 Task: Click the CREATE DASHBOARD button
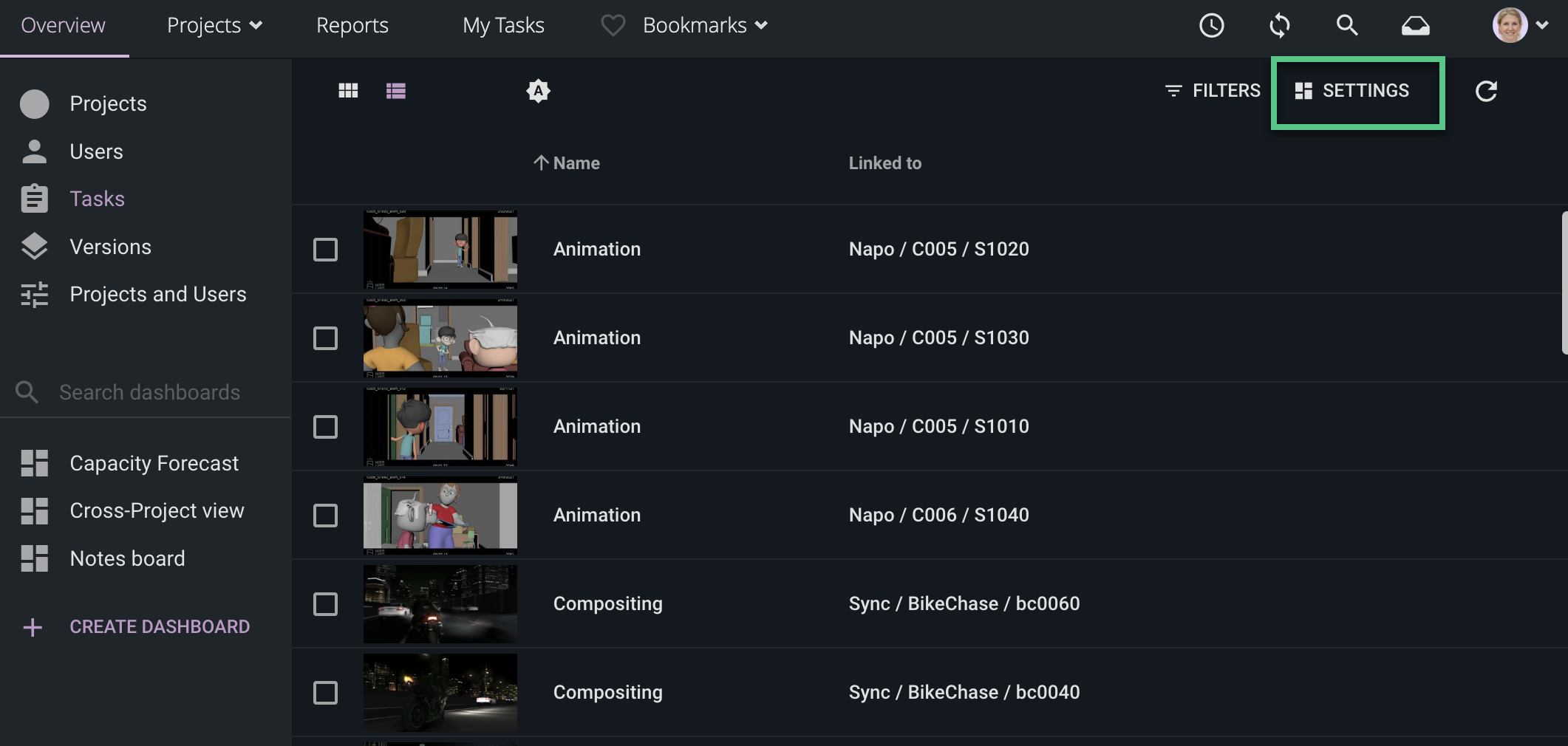(160, 626)
